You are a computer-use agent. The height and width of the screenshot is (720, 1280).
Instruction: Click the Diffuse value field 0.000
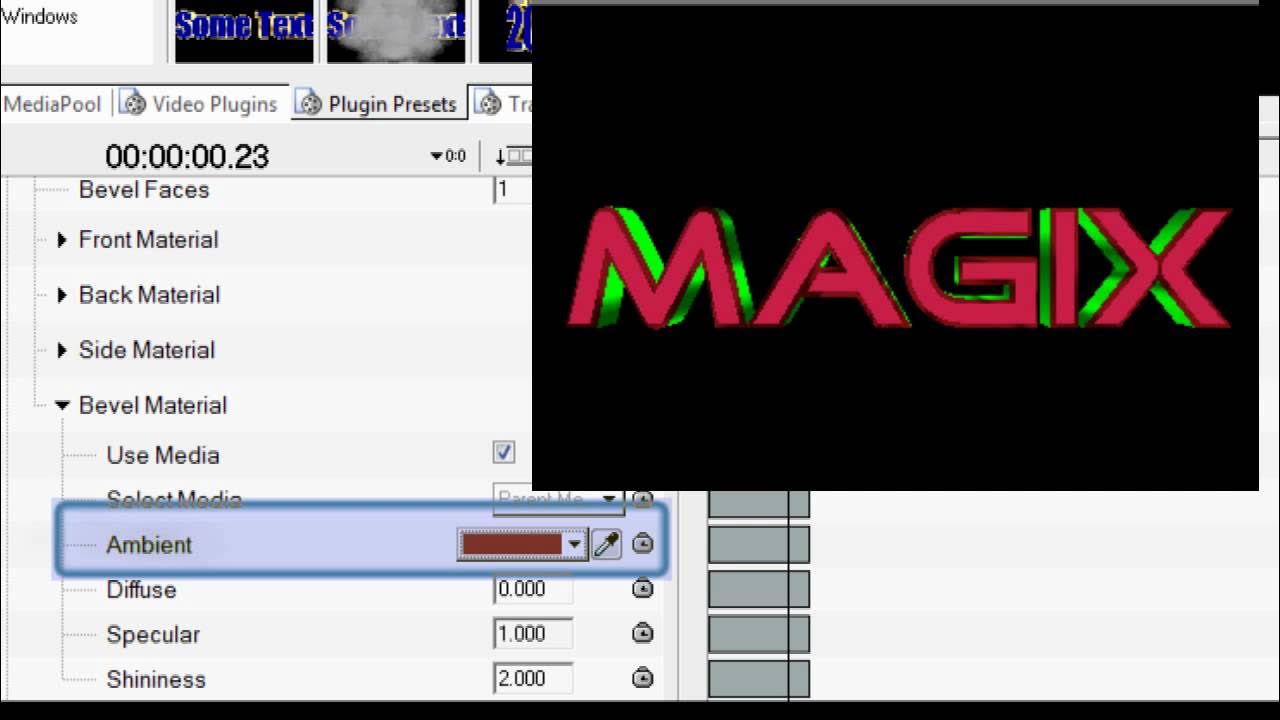point(533,589)
